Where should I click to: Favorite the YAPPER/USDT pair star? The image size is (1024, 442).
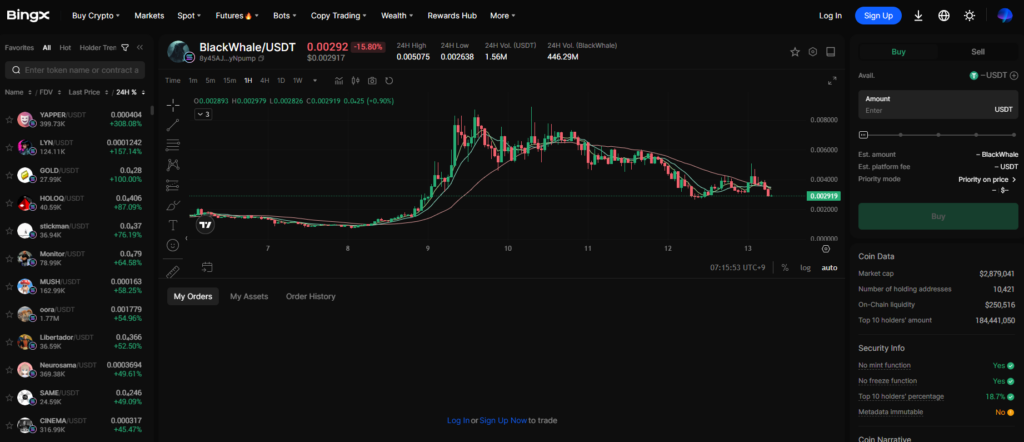9,119
